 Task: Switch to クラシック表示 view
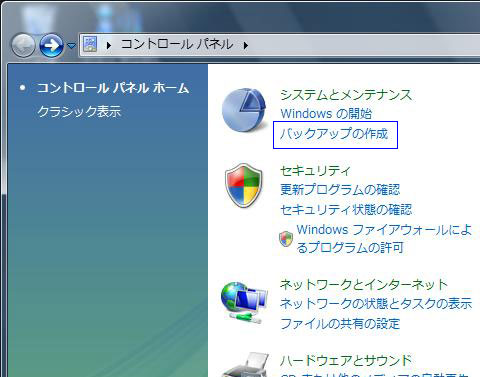point(79,111)
